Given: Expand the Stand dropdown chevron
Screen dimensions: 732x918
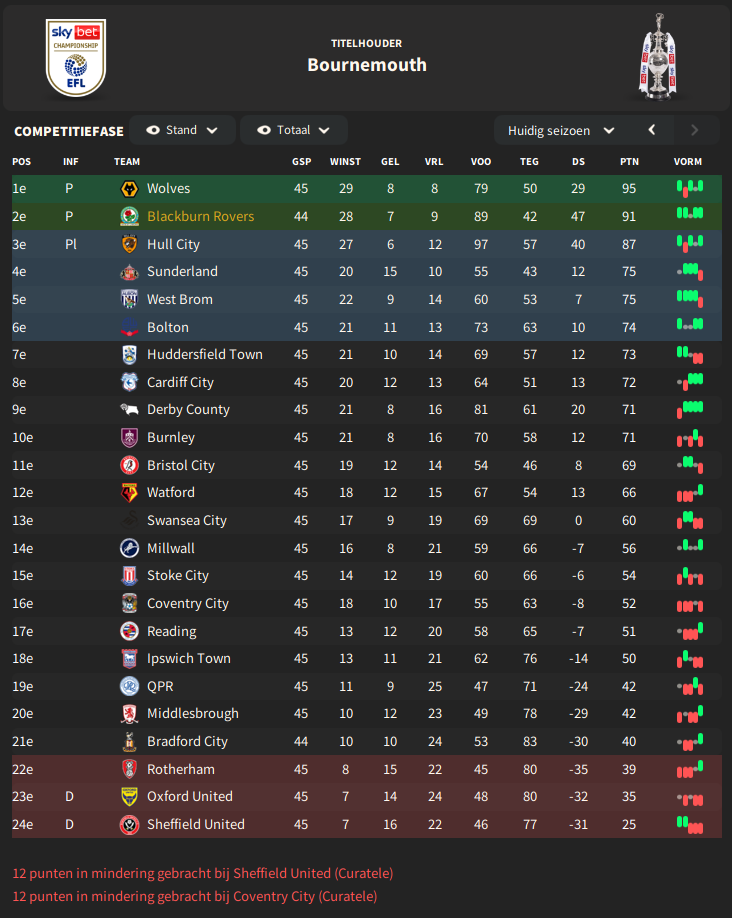Looking at the screenshot, I should (x=213, y=131).
